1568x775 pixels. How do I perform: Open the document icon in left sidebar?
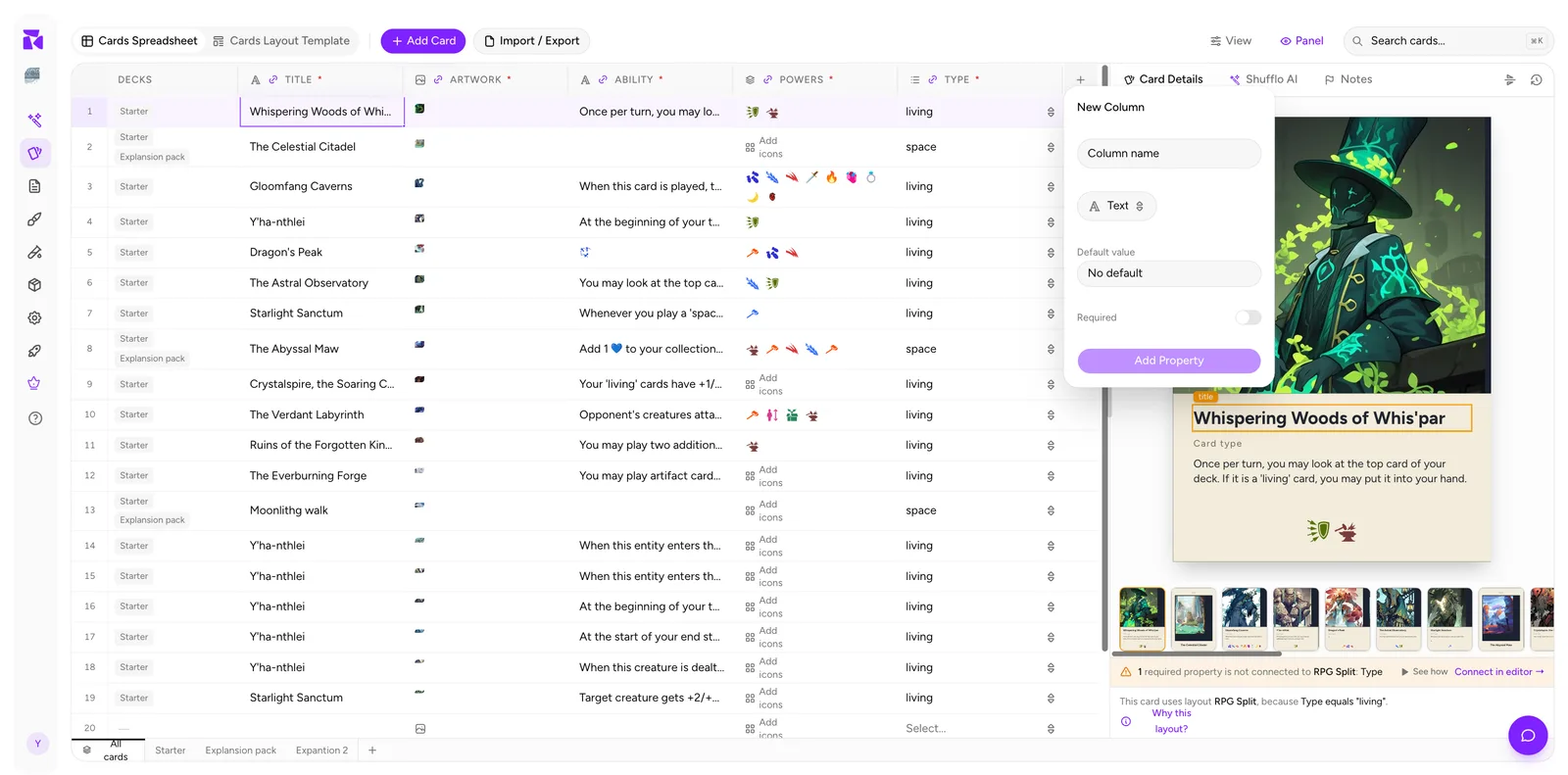tap(34, 186)
